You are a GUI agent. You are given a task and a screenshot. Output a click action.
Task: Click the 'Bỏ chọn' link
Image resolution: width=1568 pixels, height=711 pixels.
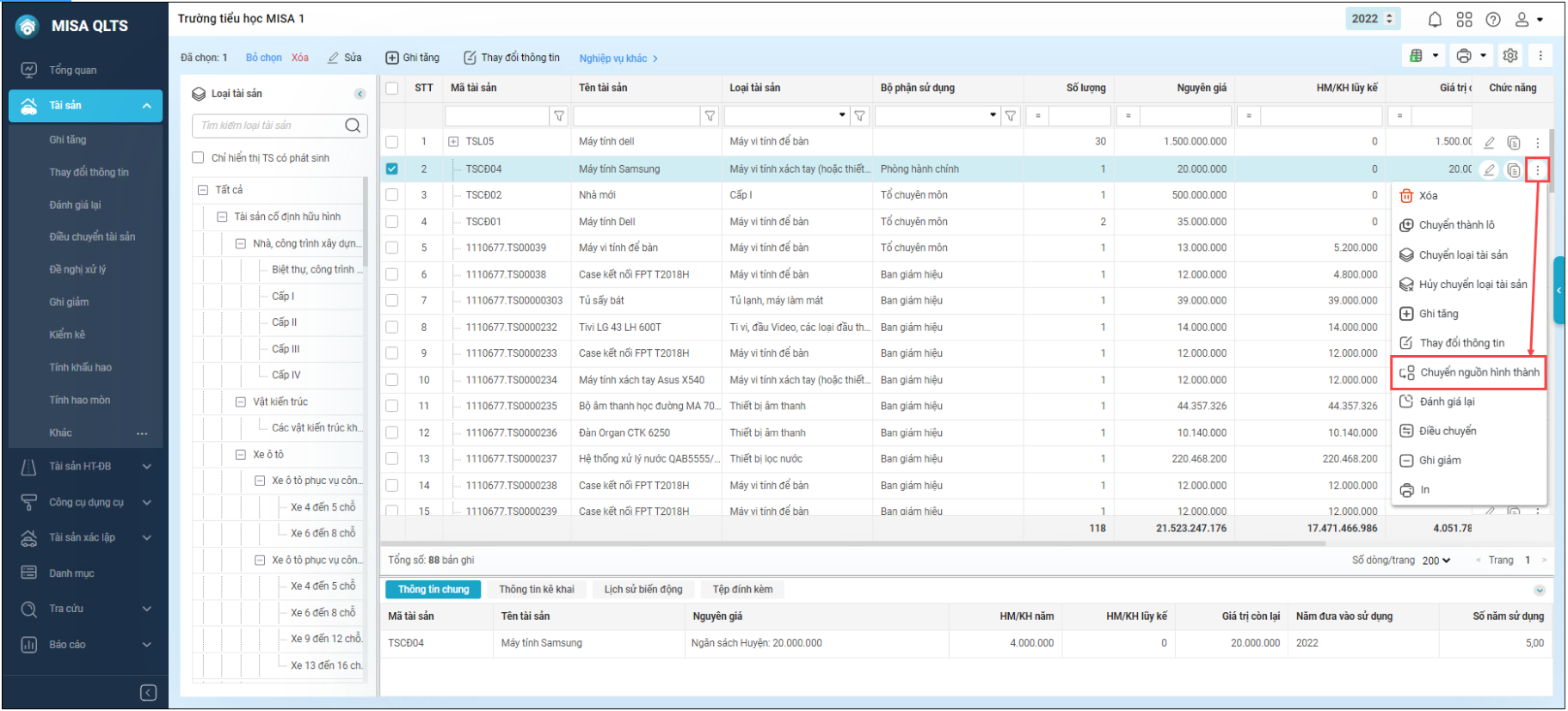click(x=263, y=58)
